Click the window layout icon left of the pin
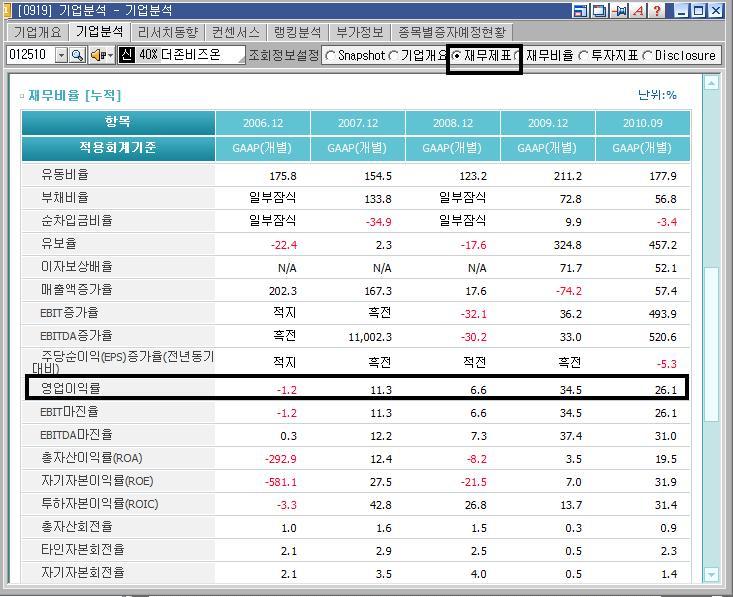Image resolution: width=733 pixels, height=597 pixels. tap(581, 11)
